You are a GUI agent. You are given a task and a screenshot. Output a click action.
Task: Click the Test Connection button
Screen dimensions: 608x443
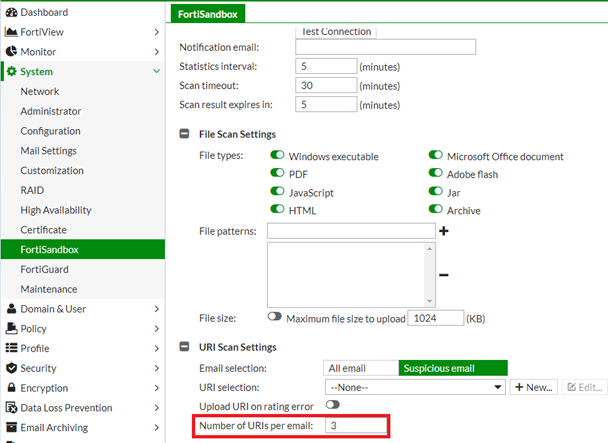pos(336,31)
